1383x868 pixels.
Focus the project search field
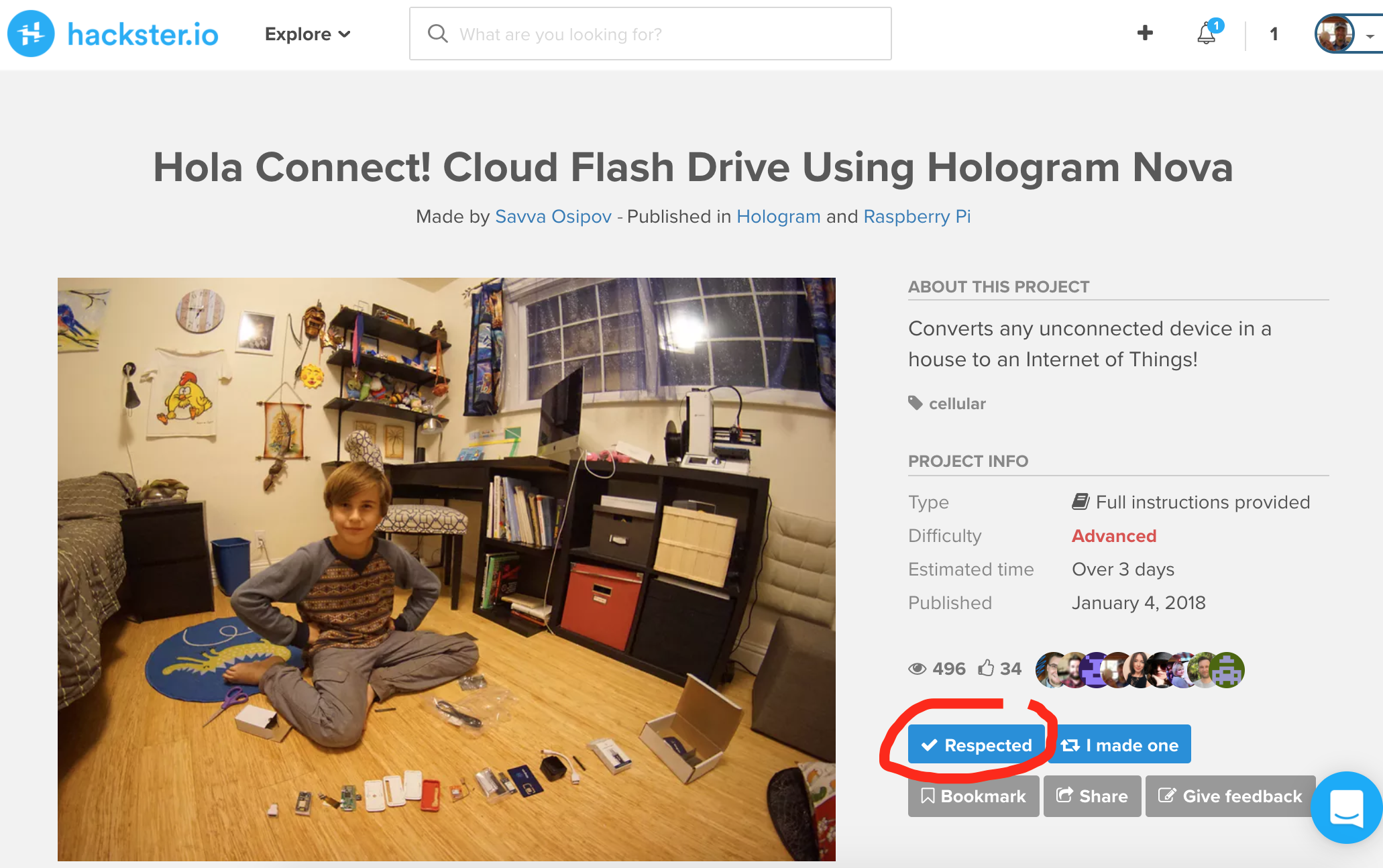pyautogui.click(x=650, y=34)
